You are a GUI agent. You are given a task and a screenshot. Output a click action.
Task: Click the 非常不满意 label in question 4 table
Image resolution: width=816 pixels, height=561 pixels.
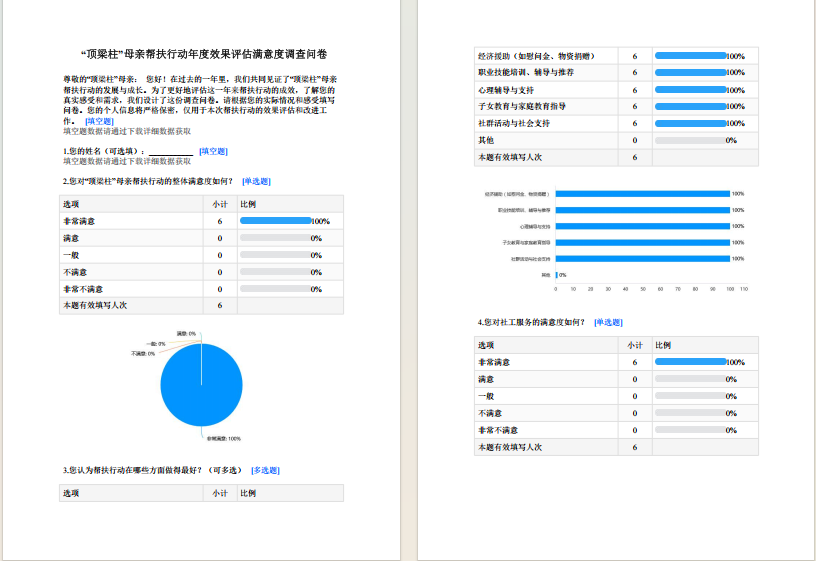click(x=496, y=430)
